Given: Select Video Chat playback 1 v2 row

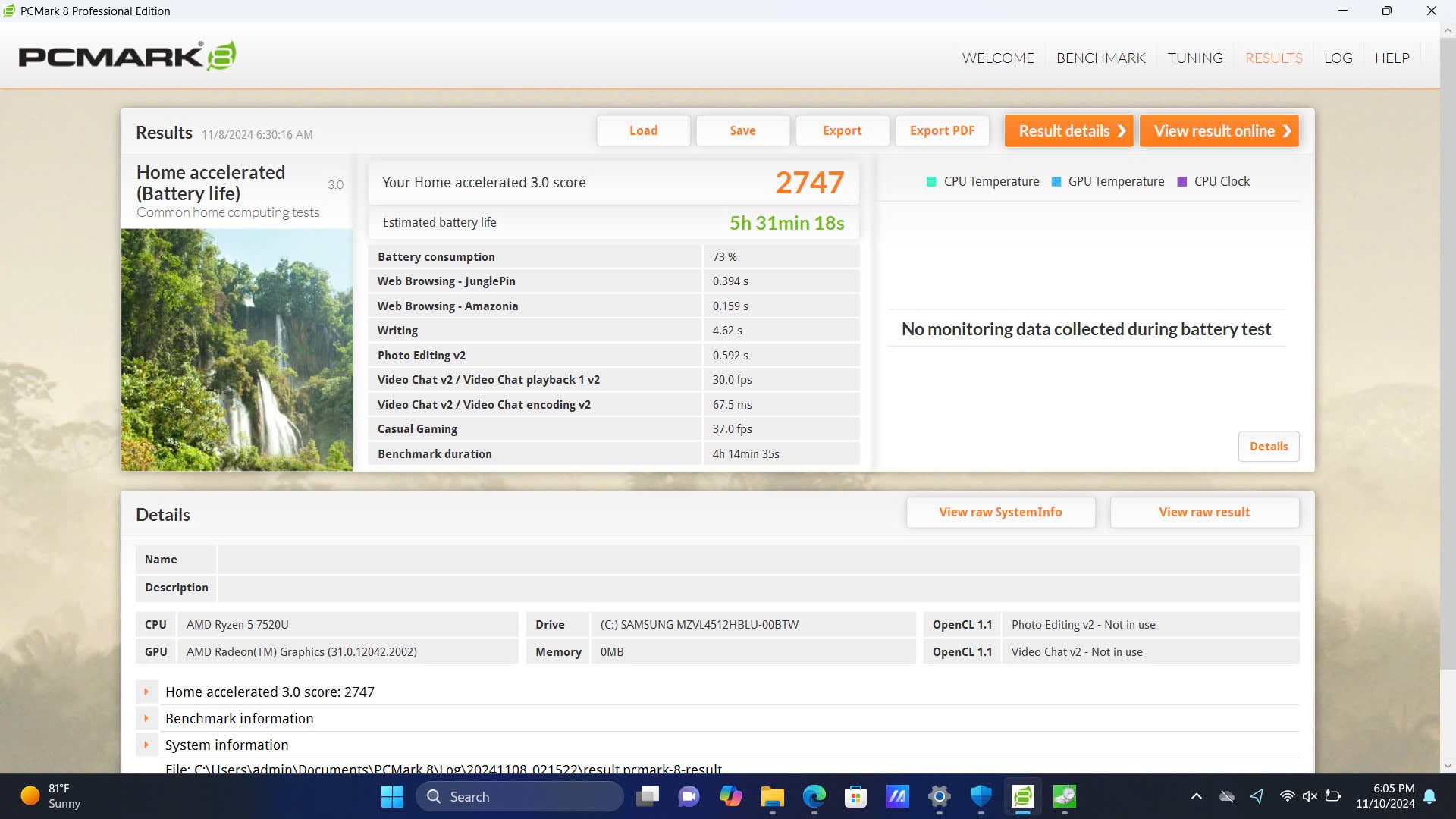Looking at the screenshot, I should (x=613, y=379).
